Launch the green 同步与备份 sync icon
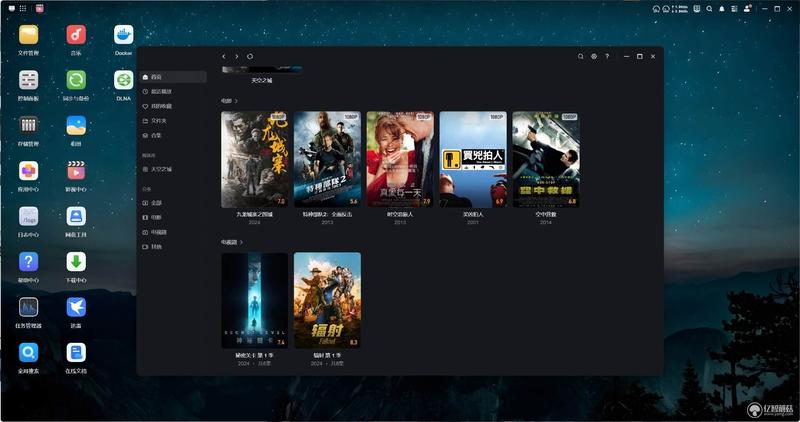The height and width of the screenshot is (422, 800). click(x=76, y=80)
